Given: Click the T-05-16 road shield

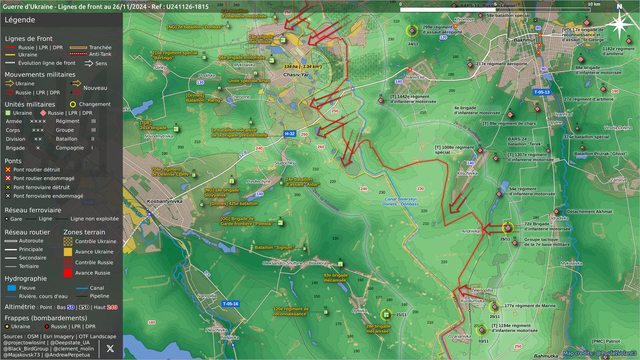Looking at the screenshot, I should coord(230,304).
